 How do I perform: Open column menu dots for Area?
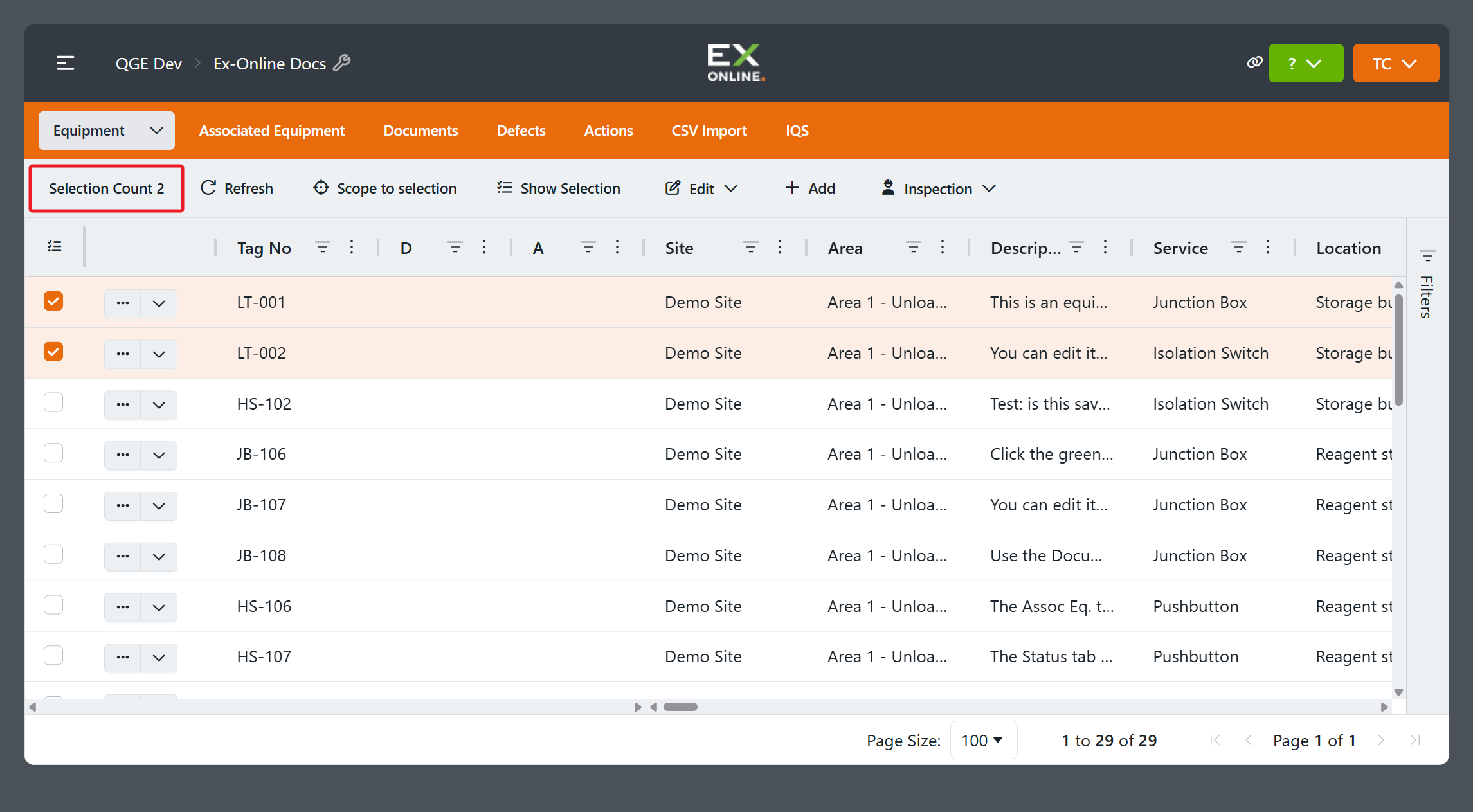[943, 248]
